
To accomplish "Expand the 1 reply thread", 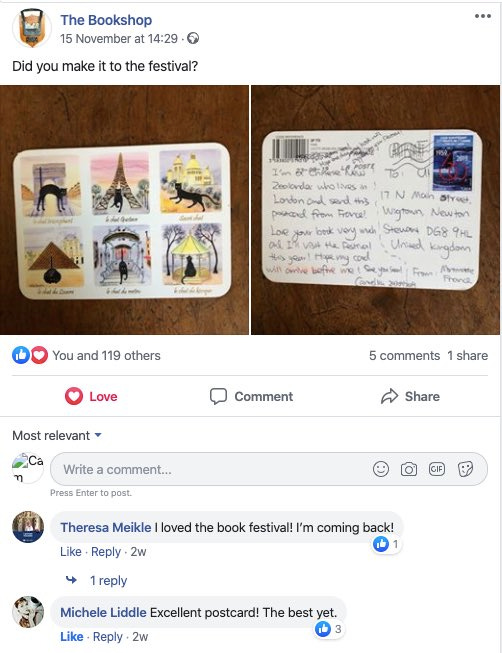I will click(x=108, y=580).
